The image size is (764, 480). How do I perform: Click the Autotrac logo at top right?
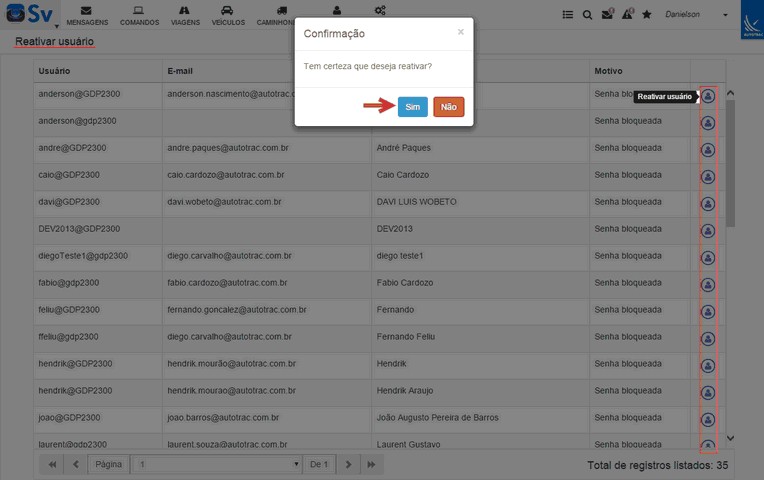coord(752,20)
